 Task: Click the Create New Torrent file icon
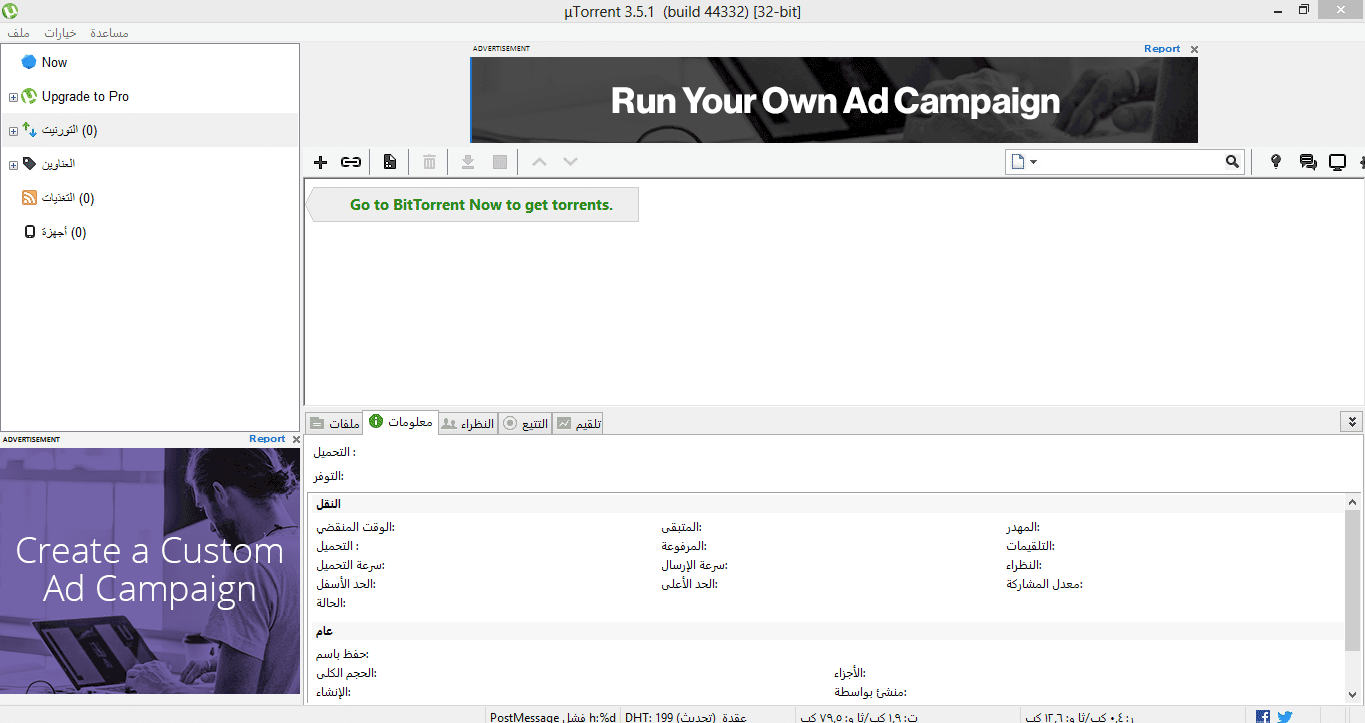click(x=390, y=162)
